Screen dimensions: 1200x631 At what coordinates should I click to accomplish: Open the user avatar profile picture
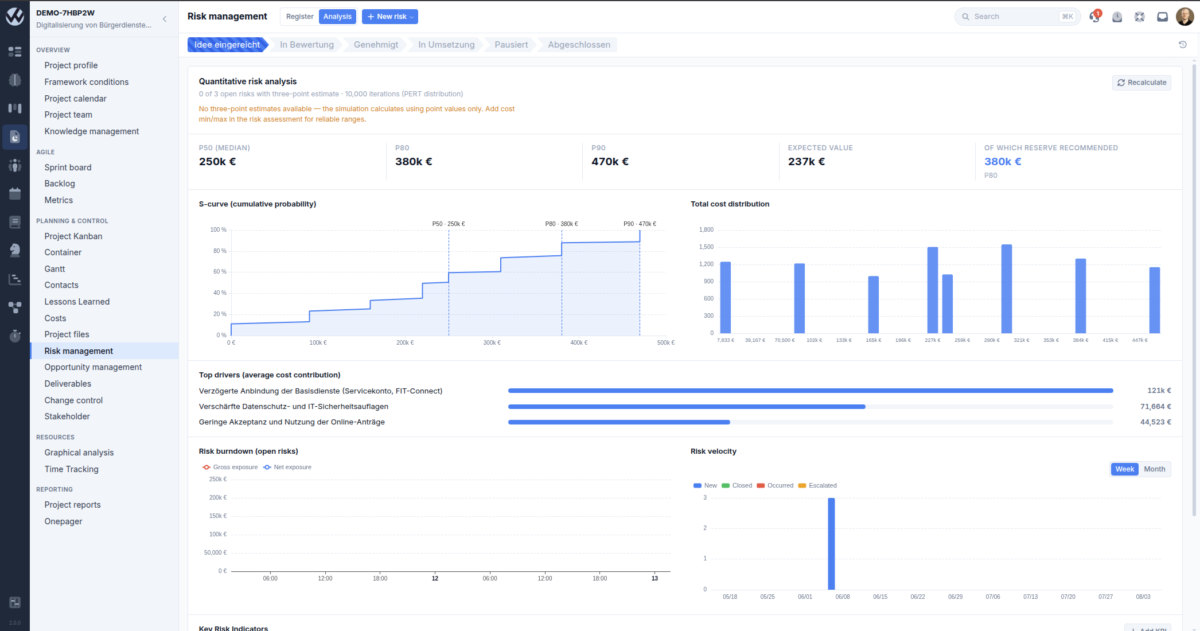1185,16
